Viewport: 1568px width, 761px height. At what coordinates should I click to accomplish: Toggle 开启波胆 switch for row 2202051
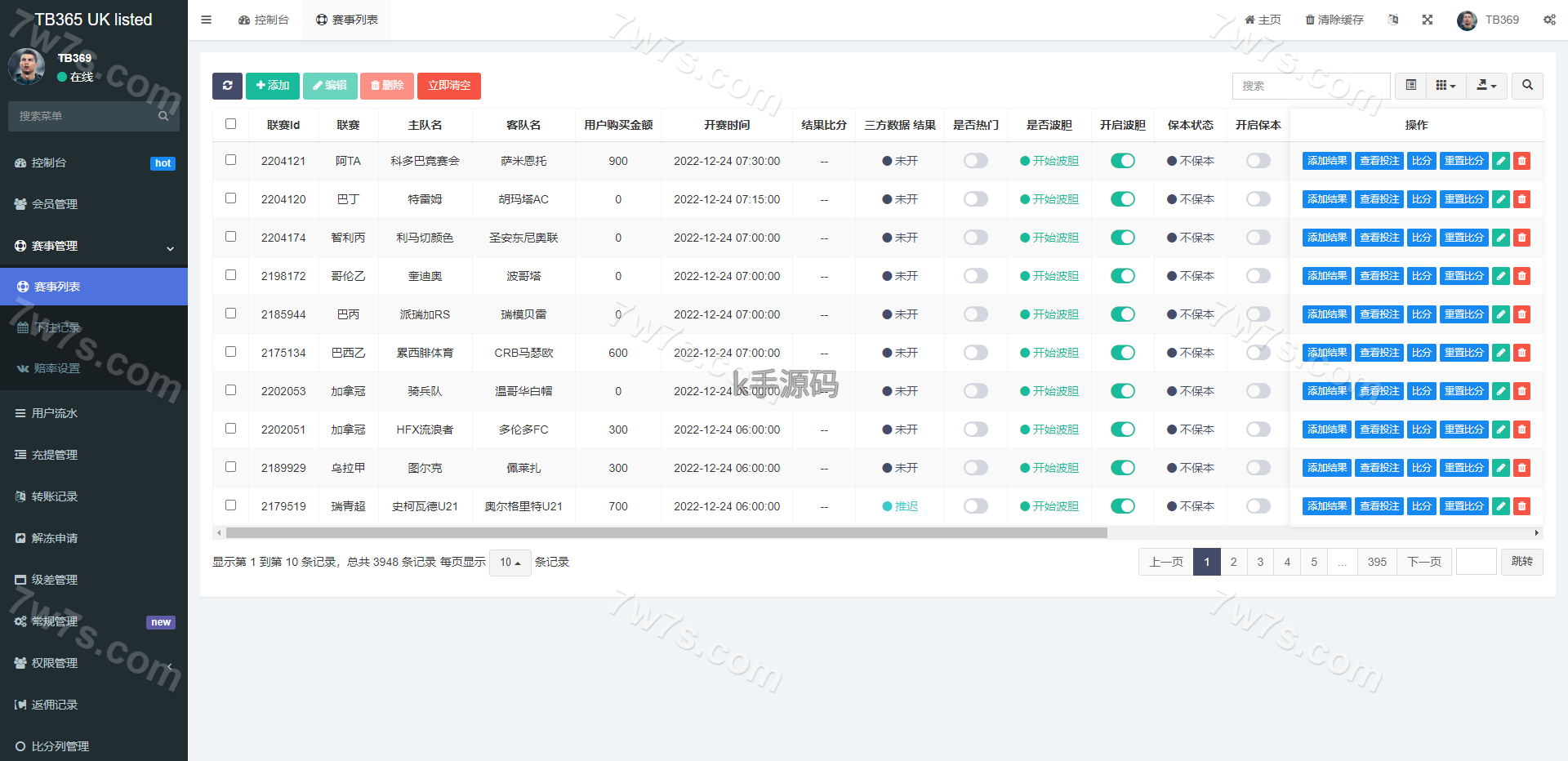pyautogui.click(x=1123, y=429)
